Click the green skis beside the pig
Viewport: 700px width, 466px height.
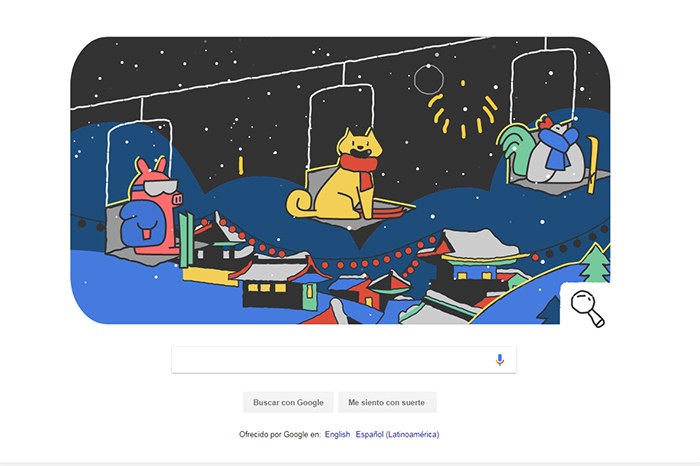187,239
